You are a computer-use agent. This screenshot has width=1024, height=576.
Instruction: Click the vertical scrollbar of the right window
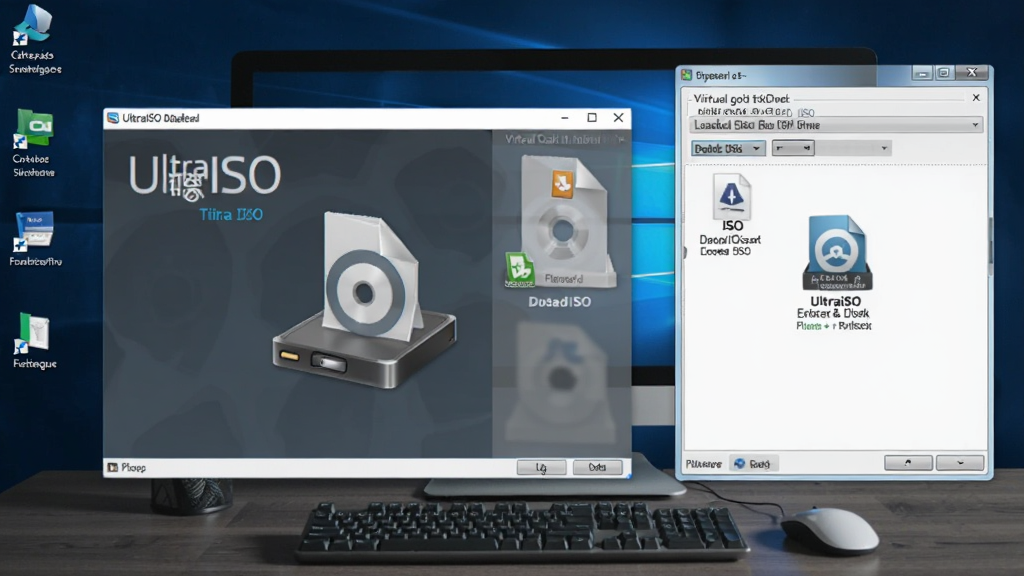pyautogui.click(x=990, y=248)
